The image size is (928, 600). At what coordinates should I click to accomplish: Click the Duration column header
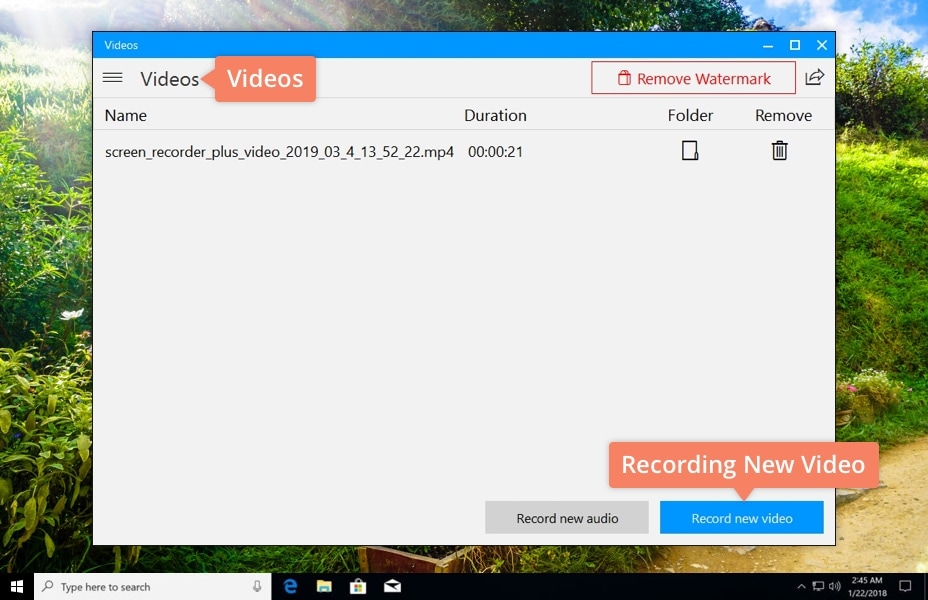[x=495, y=115]
